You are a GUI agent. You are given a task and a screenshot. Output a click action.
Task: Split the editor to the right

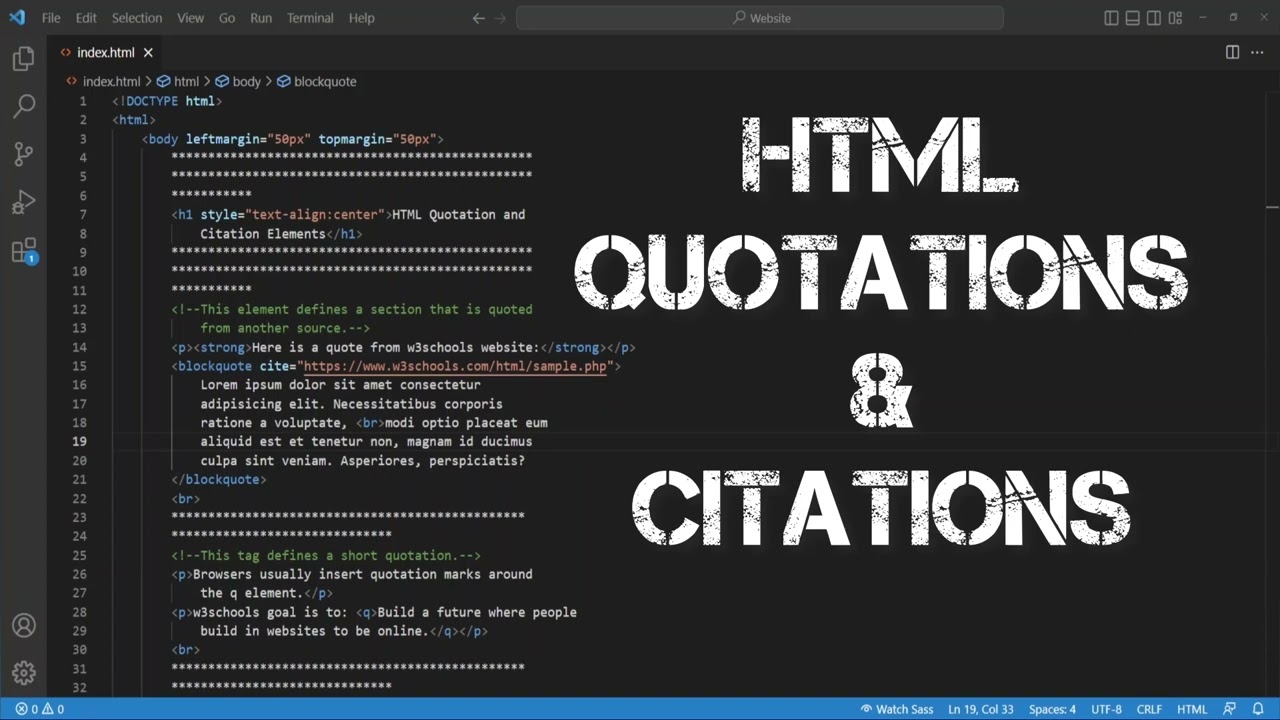click(1232, 52)
